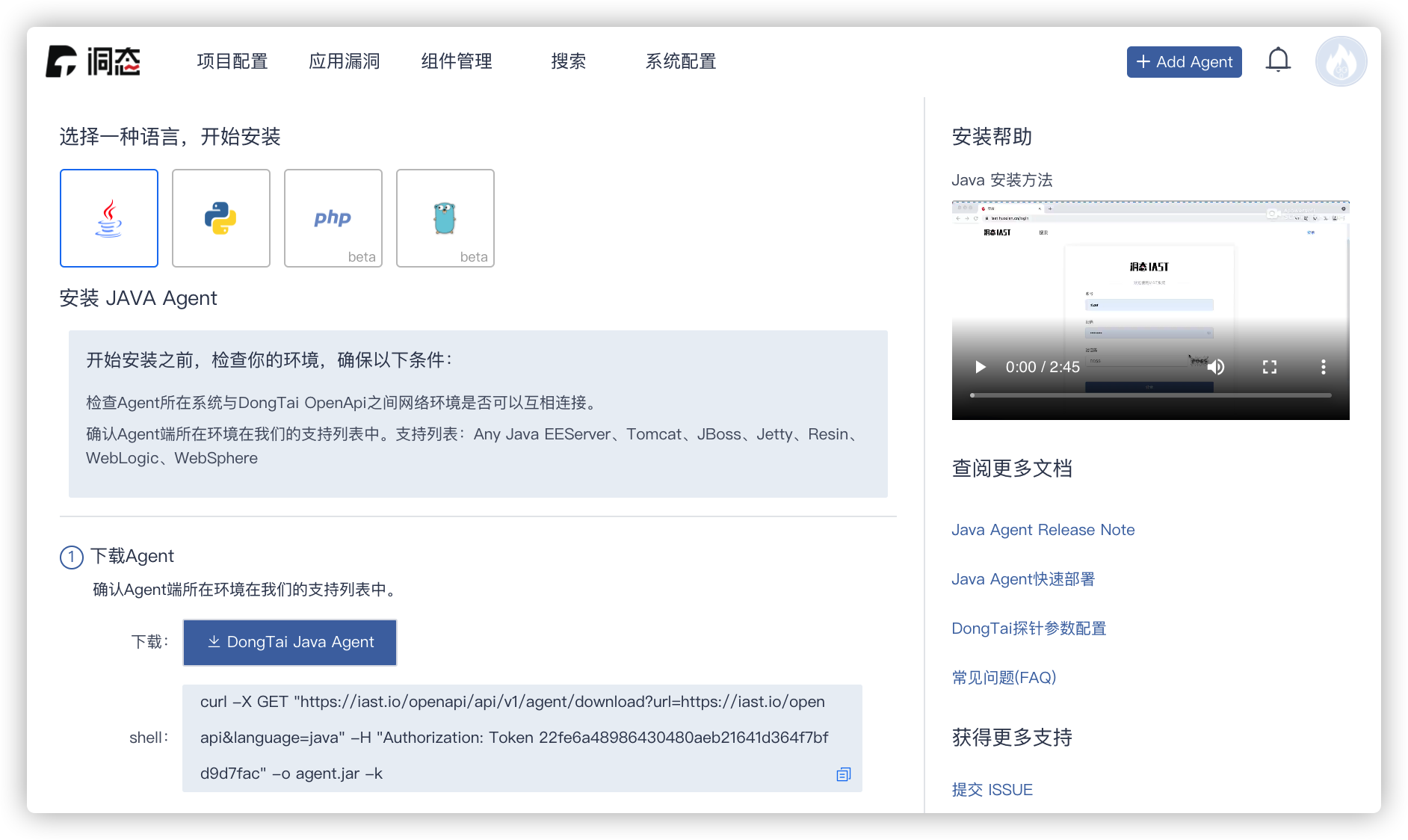
Task: Open the 组件管理 section
Action: click(x=456, y=62)
